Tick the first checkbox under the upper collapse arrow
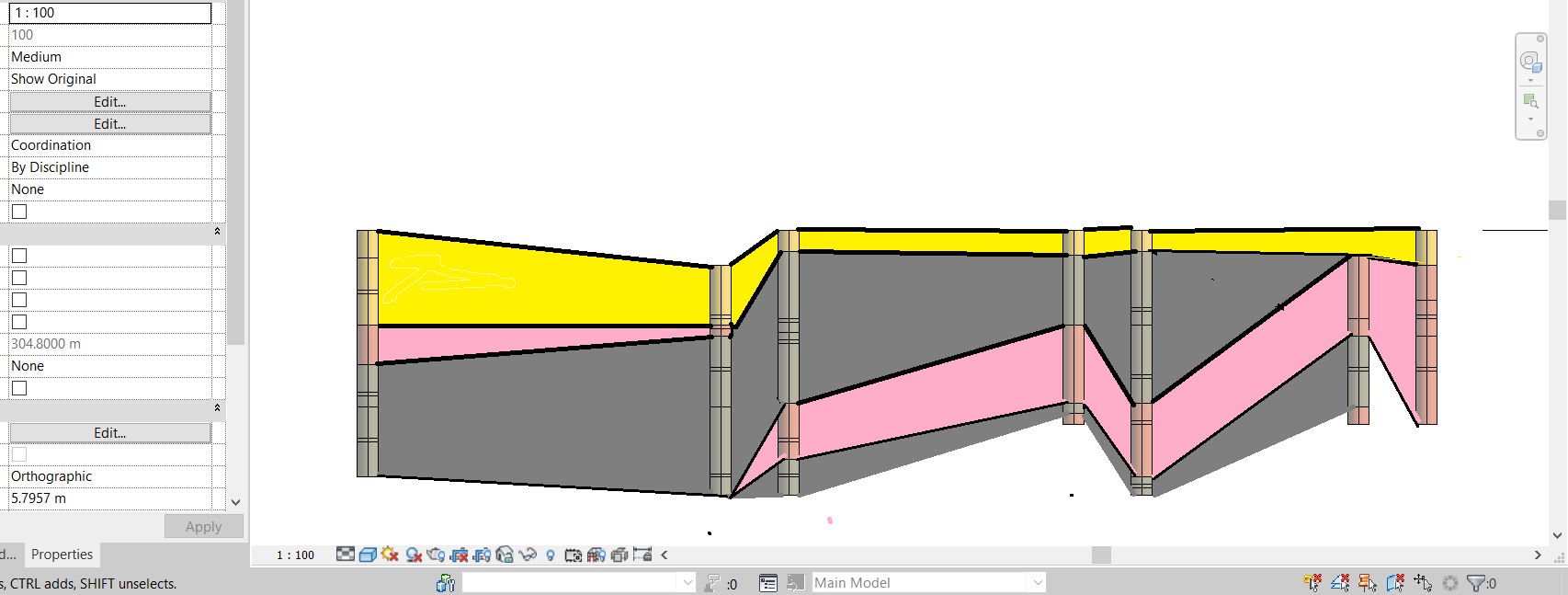The width and height of the screenshot is (1568, 595). (19, 256)
